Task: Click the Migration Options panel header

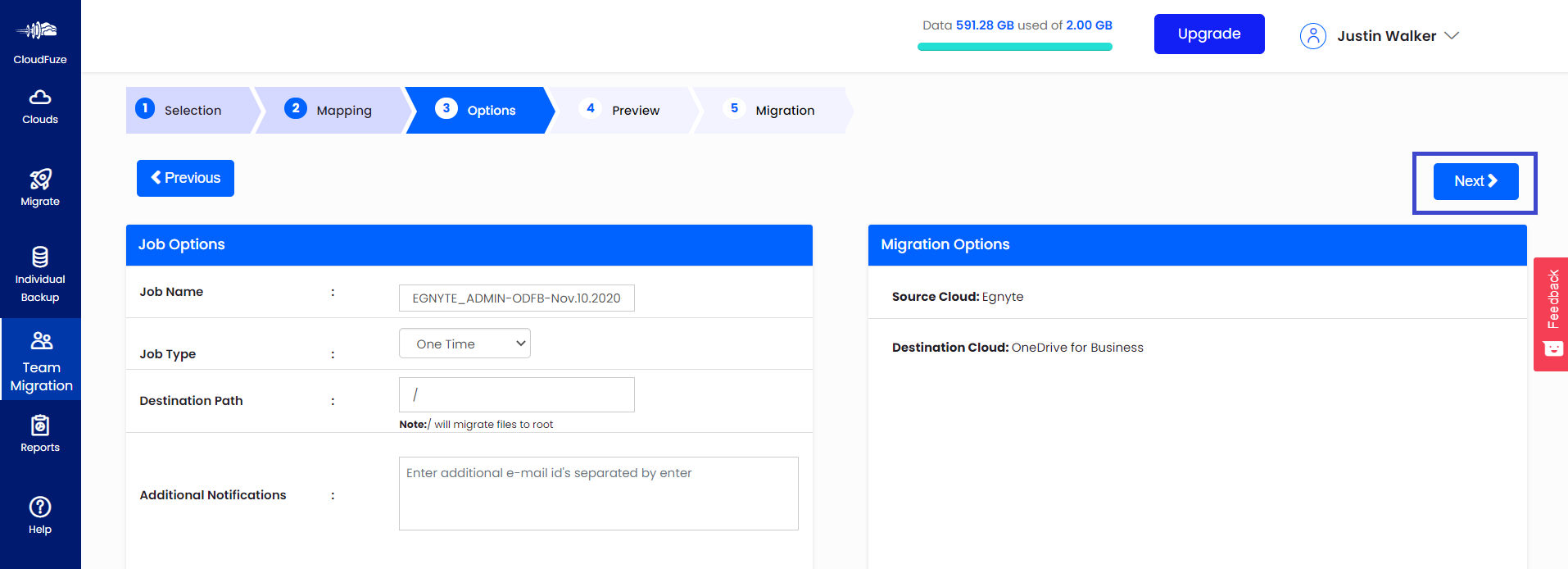Action: (x=1198, y=244)
